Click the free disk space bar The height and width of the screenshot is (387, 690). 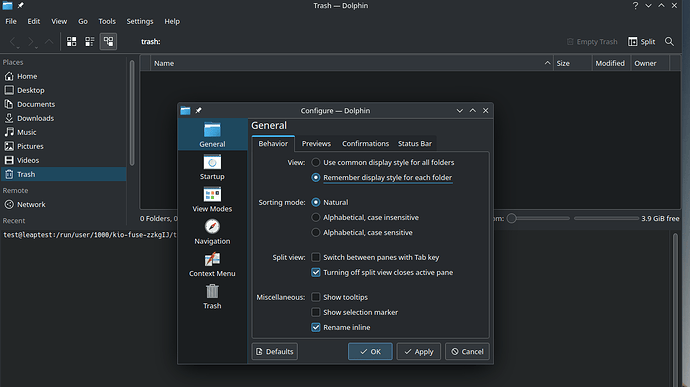pos(606,218)
